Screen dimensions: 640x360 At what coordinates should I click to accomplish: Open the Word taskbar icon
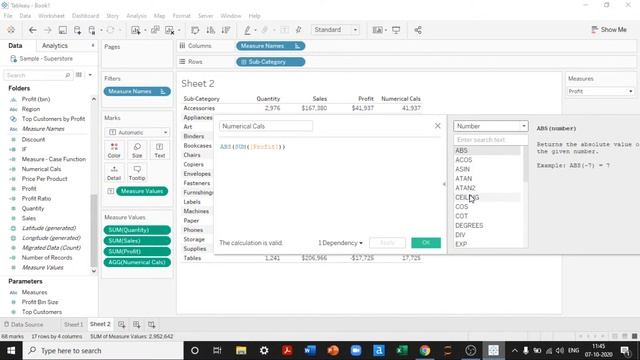(310, 350)
